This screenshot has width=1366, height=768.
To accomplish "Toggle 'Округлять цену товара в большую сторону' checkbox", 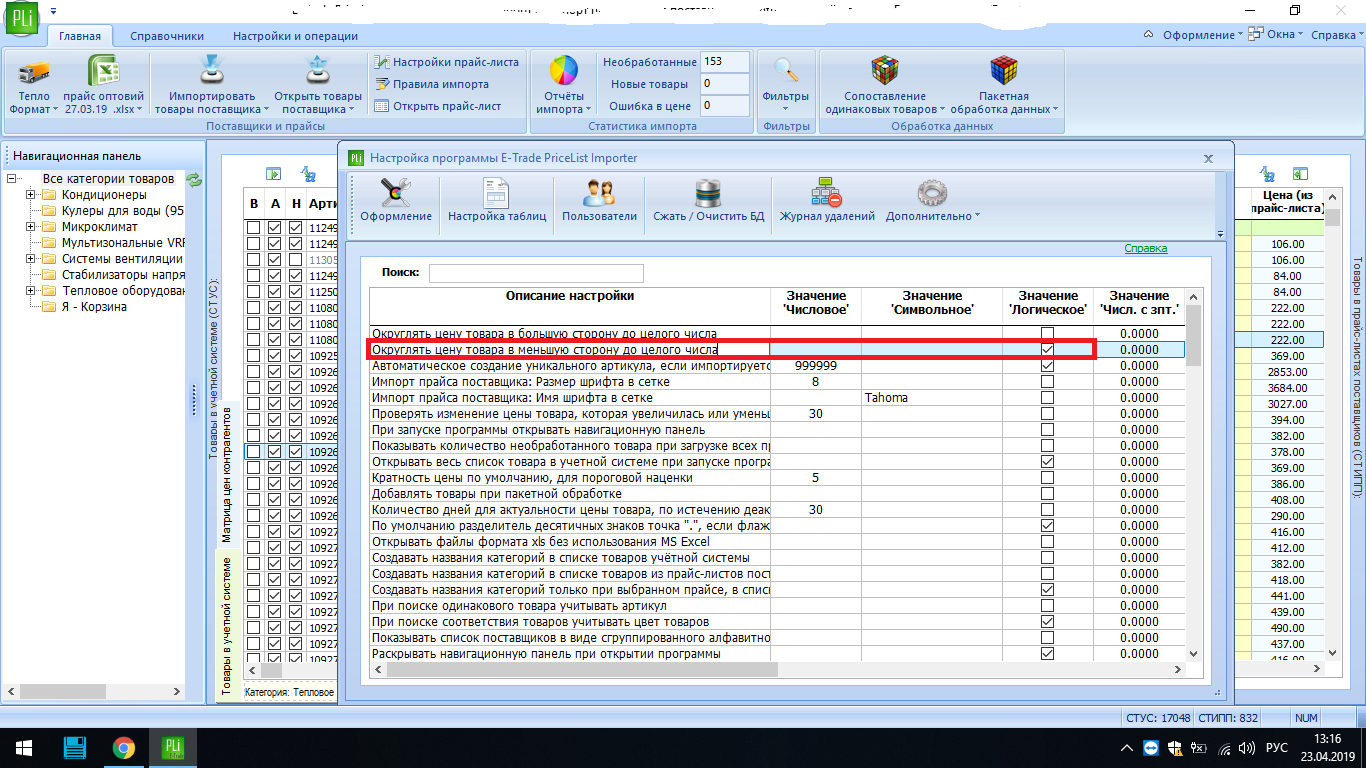I will click(x=1047, y=334).
